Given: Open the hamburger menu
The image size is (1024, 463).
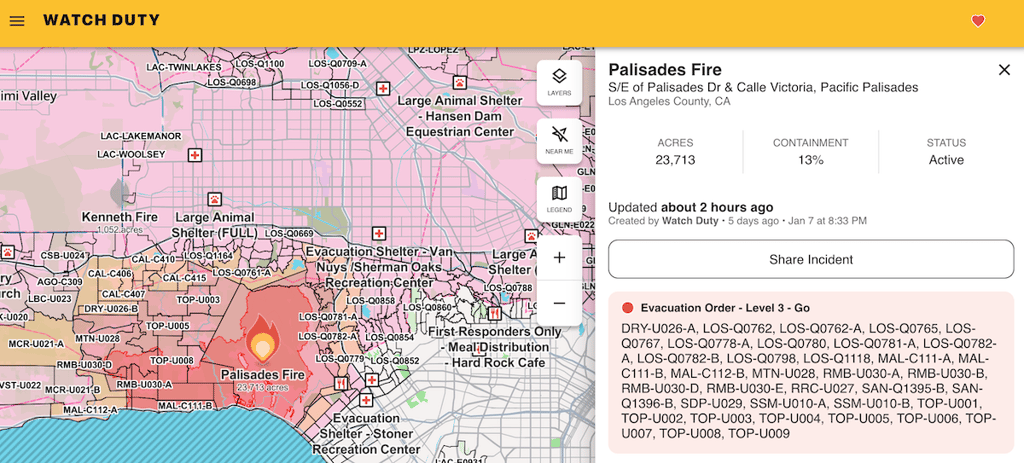Looking at the screenshot, I should click(x=17, y=21).
